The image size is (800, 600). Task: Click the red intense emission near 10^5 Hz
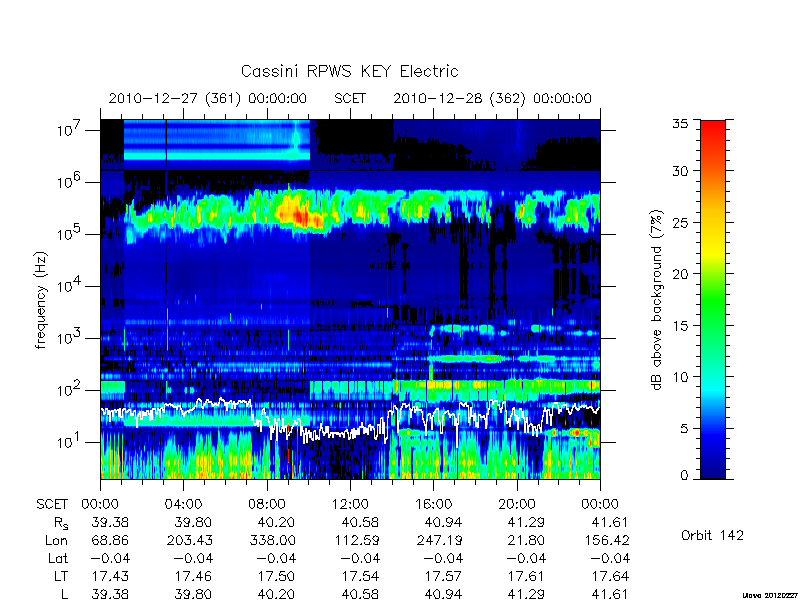click(301, 217)
